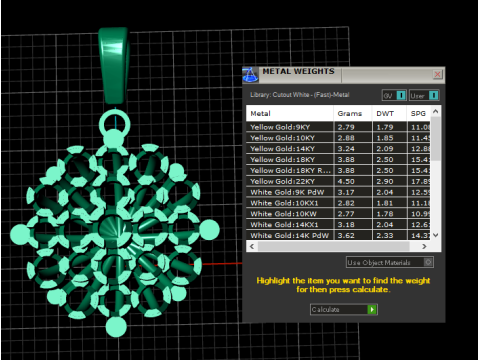This screenshot has width=480, height=360.
Task: Click the 2.79 grams value
Action: (346, 127)
